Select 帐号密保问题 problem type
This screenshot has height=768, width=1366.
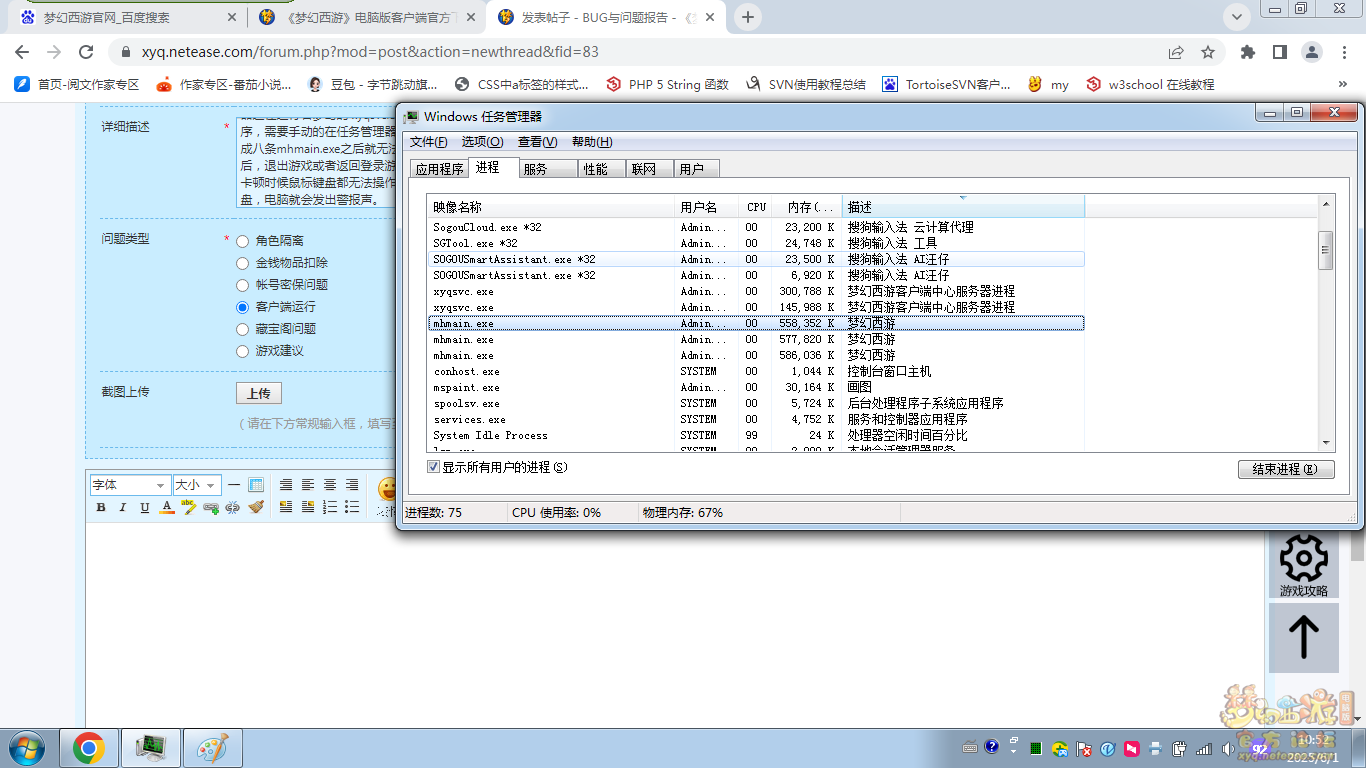[242, 285]
